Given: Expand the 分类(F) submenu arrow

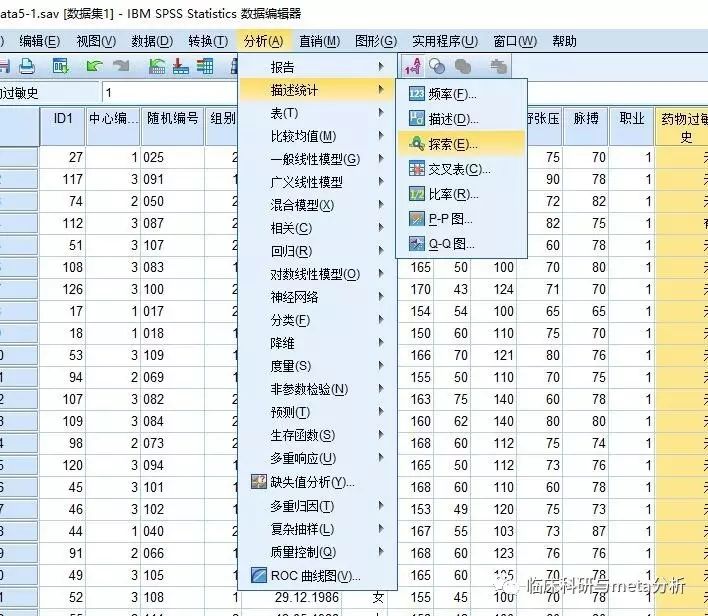Looking at the screenshot, I should coord(381,320).
